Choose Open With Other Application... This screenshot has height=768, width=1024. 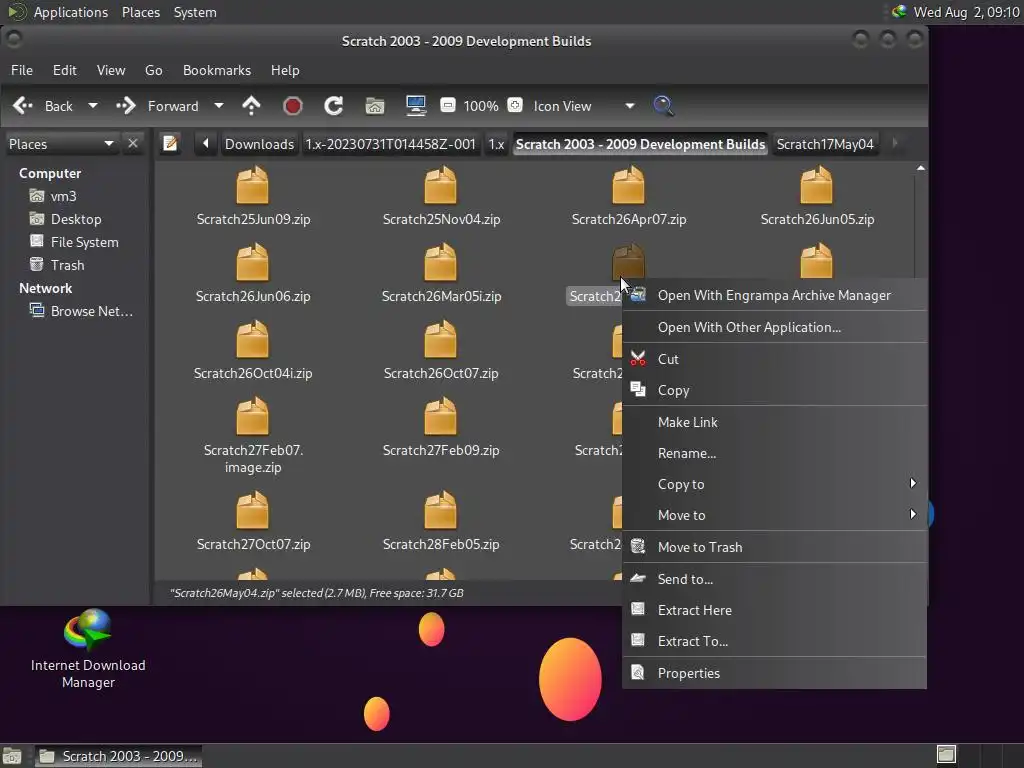[775, 327]
